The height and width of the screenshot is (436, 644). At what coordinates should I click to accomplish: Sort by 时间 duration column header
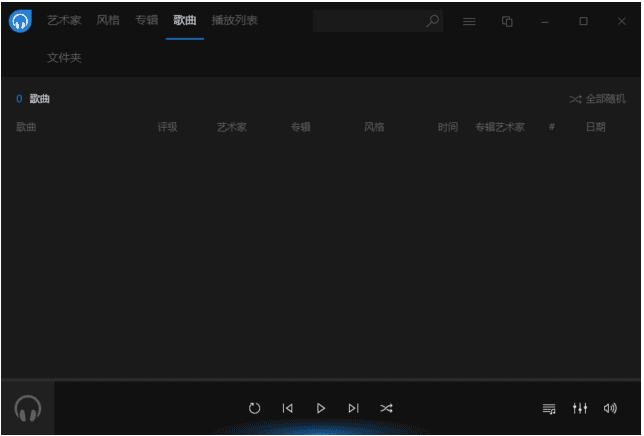pos(448,127)
